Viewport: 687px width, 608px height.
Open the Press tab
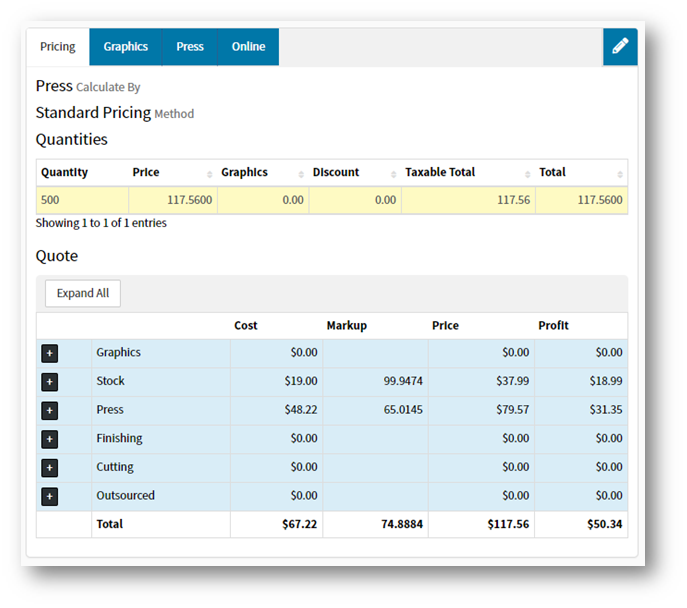pos(190,47)
